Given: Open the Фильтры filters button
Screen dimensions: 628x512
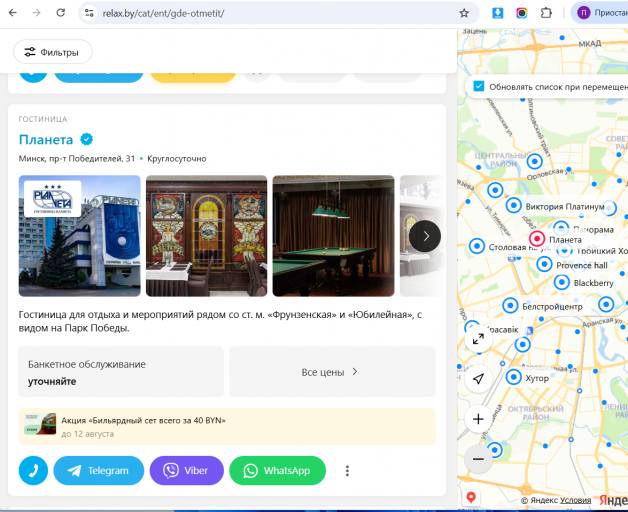Looking at the screenshot, I should pos(53,52).
